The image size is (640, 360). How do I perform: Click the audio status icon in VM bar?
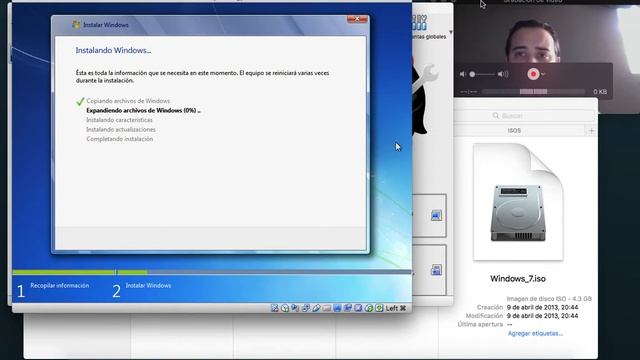[295, 308]
